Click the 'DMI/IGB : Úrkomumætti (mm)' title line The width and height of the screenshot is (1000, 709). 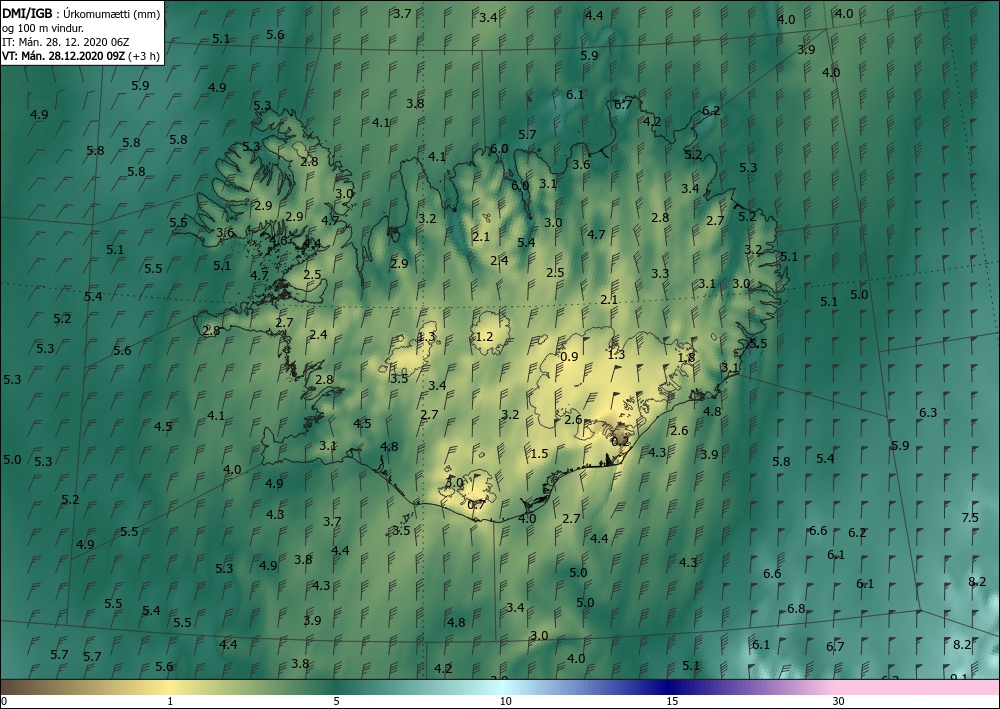[x=82, y=13]
